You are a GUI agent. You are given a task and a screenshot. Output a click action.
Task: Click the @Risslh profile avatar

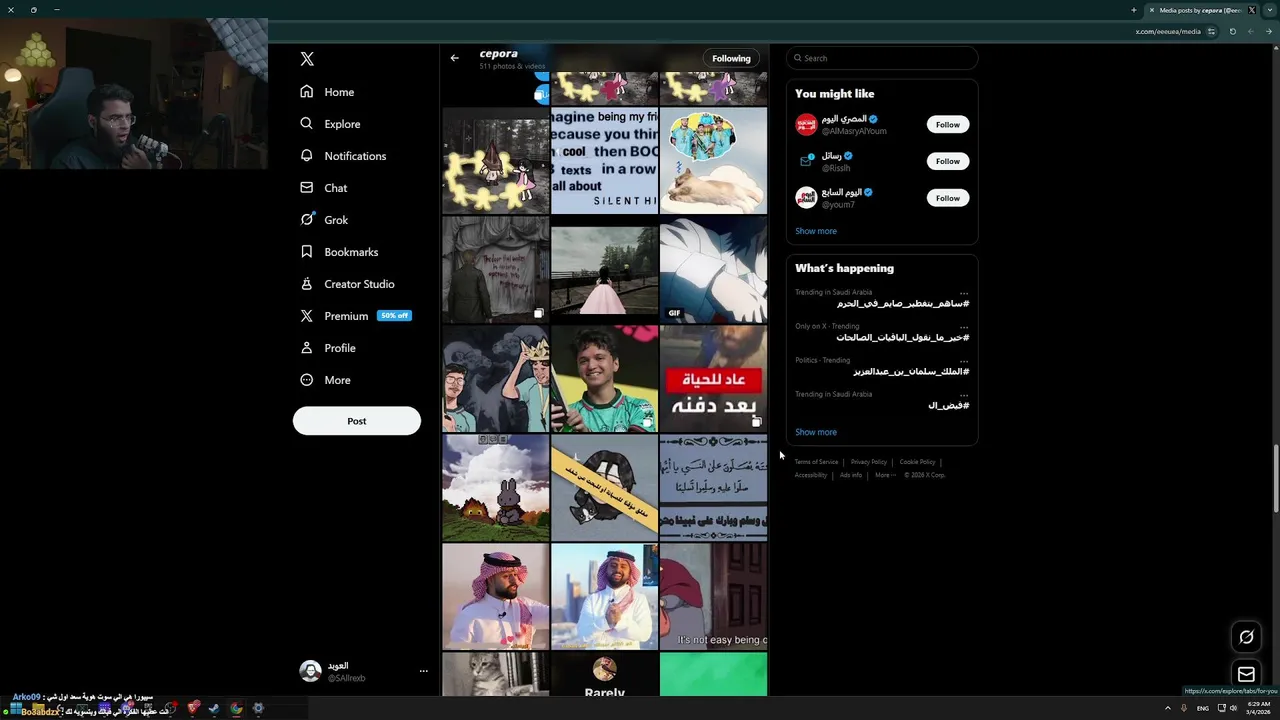pyautogui.click(x=806, y=161)
